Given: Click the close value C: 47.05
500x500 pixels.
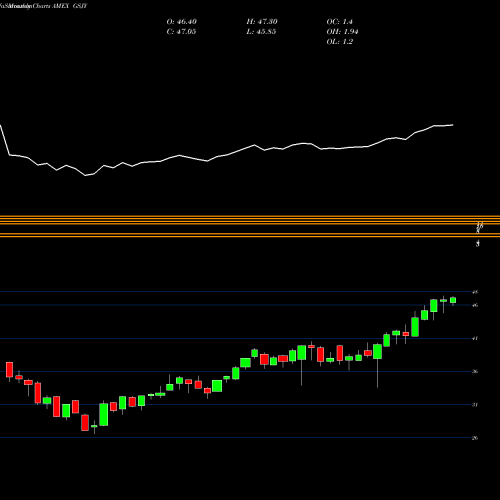Looking at the screenshot, I should [x=181, y=32].
